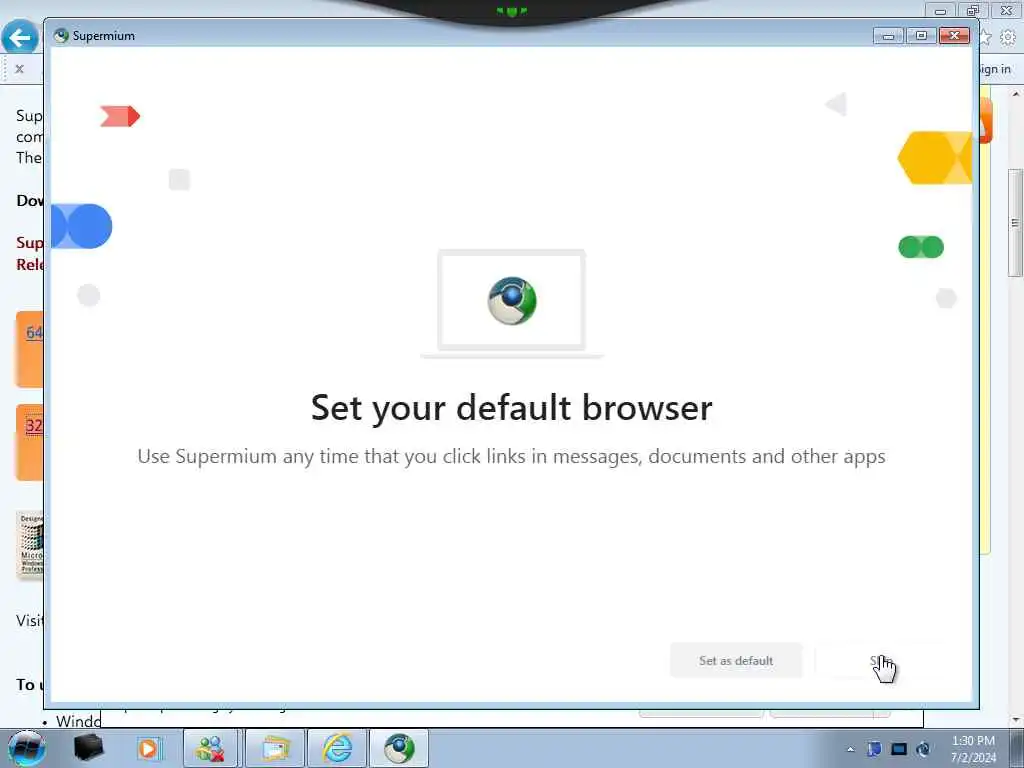Maximize the Supermium window

pyautogui.click(x=921, y=36)
